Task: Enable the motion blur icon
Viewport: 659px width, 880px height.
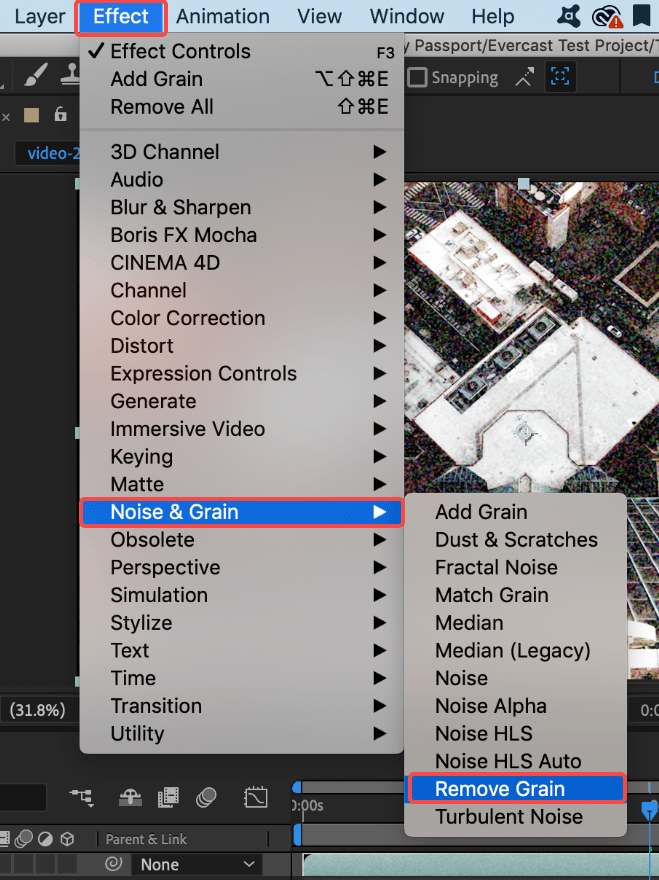Action: (x=207, y=797)
